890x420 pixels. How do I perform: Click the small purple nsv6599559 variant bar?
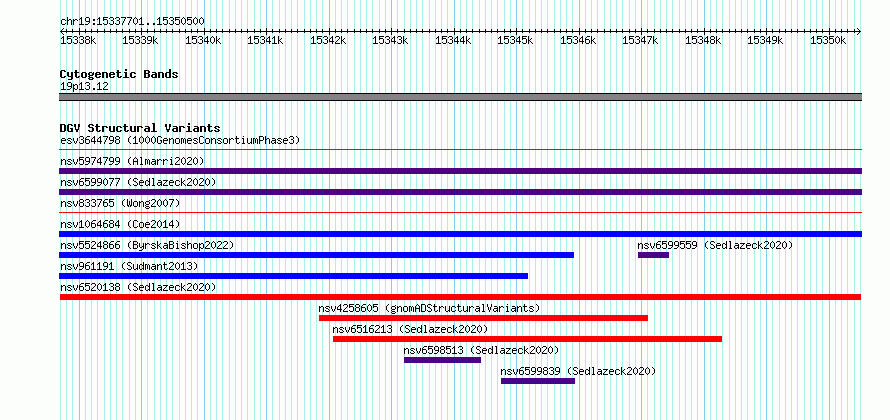653,255
